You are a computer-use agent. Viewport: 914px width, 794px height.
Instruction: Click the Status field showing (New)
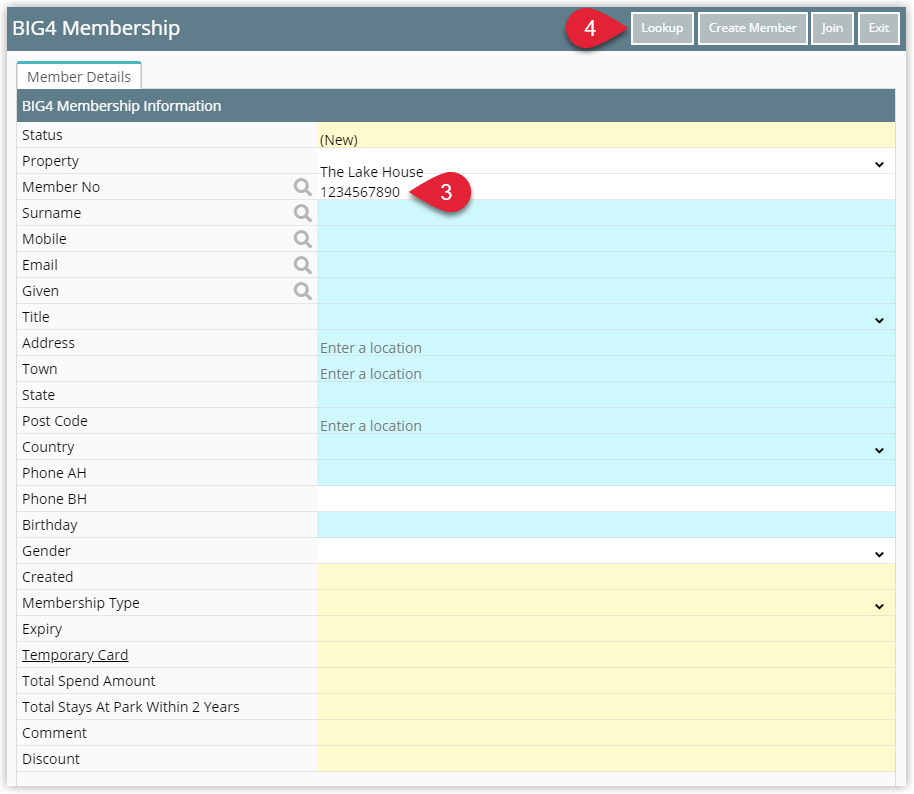(606, 135)
